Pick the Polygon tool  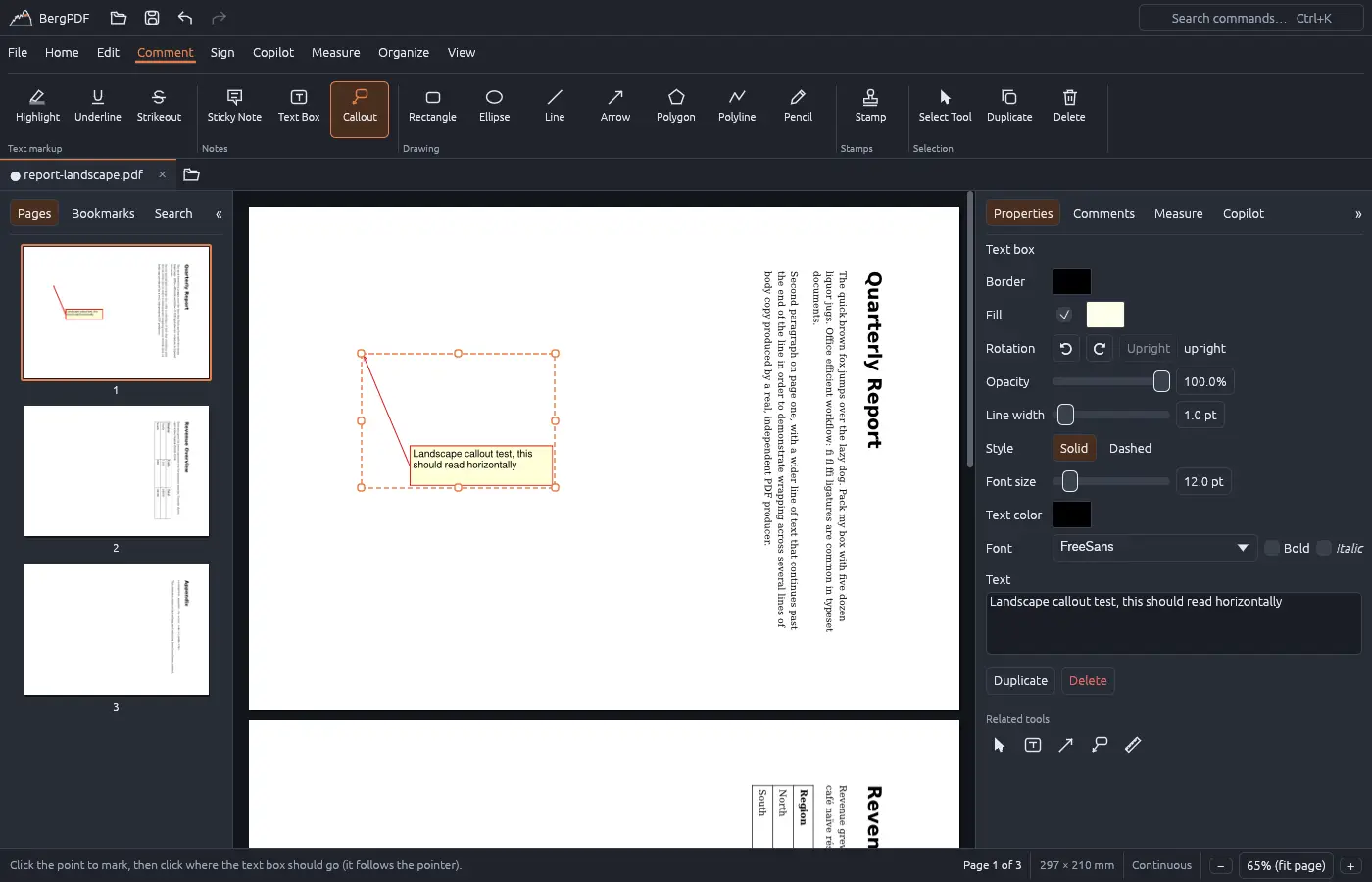click(x=676, y=108)
